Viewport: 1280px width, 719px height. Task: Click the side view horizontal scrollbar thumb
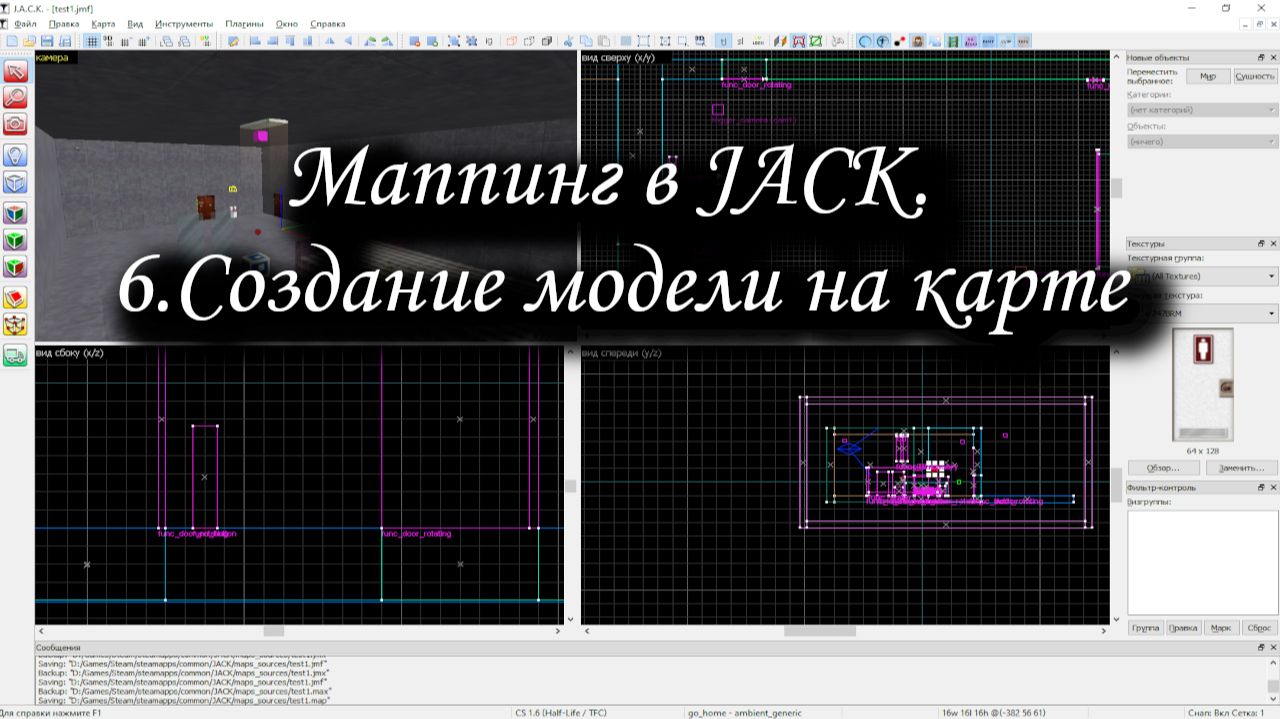274,631
